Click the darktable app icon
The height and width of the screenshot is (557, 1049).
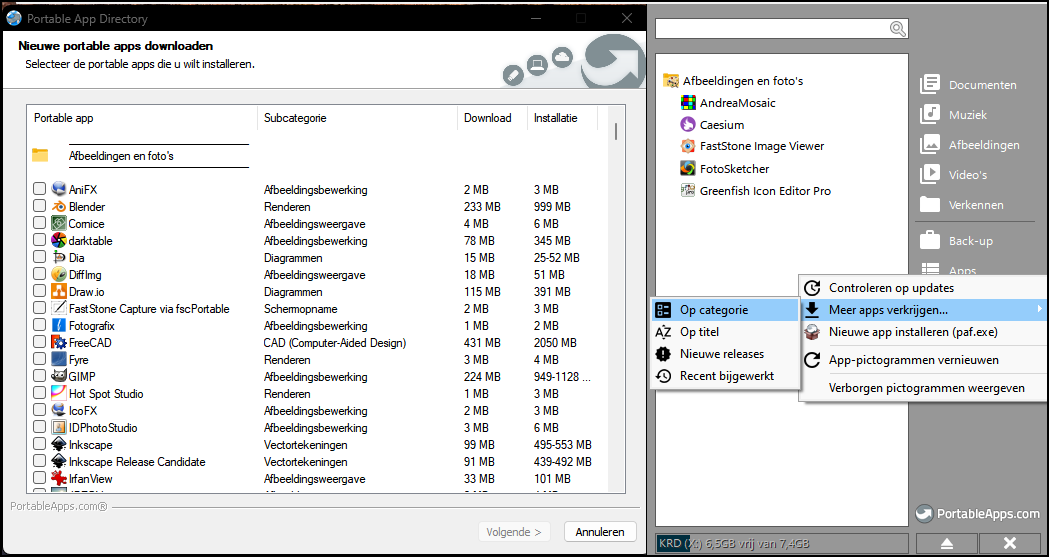point(58,241)
